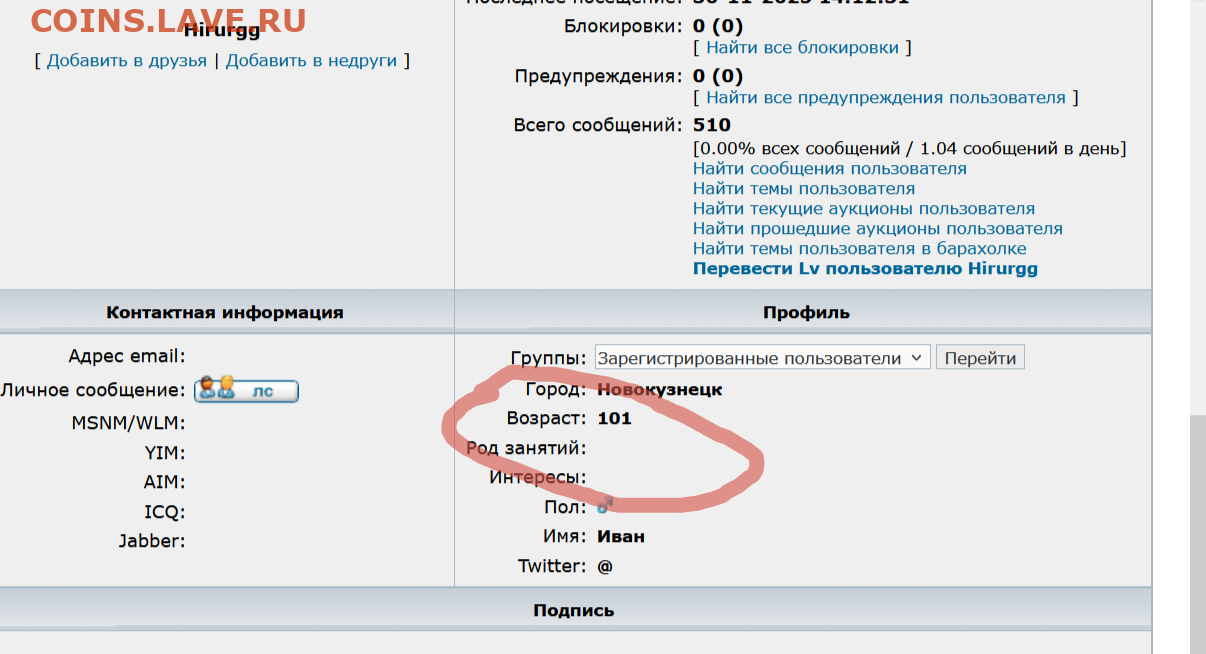The height and width of the screenshot is (654, 1206).
Task: Click Найти темы пользователя в барахолке
Action: point(859,249)
